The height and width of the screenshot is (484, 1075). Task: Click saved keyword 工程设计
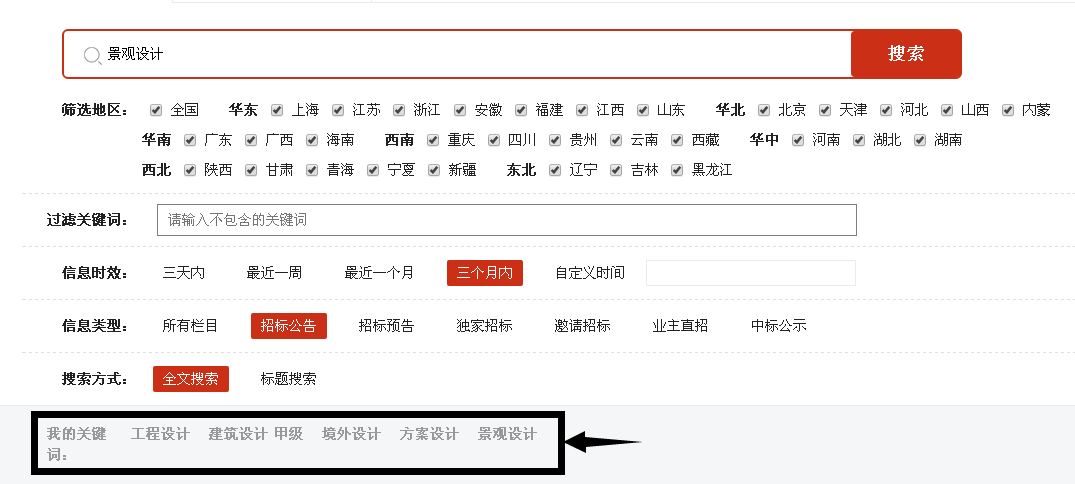point(160,434)
